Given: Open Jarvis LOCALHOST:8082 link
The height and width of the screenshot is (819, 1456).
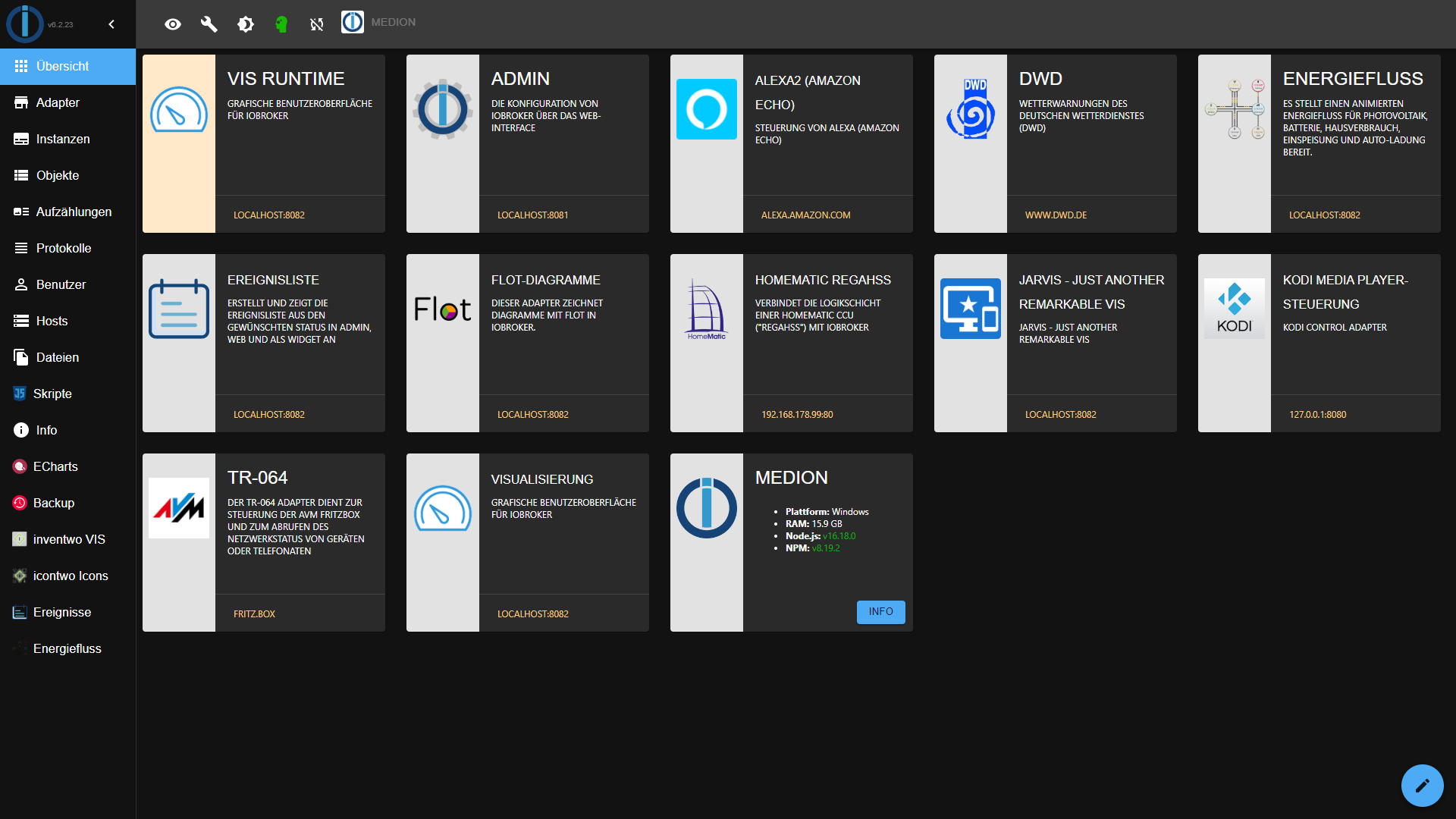Looking at the screenshot, I should coord(1061,415).
